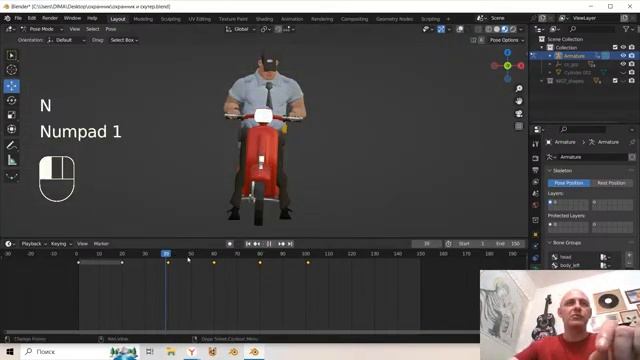
Task: Switch to wireframe viewport shading
Action: click(489, 29)
